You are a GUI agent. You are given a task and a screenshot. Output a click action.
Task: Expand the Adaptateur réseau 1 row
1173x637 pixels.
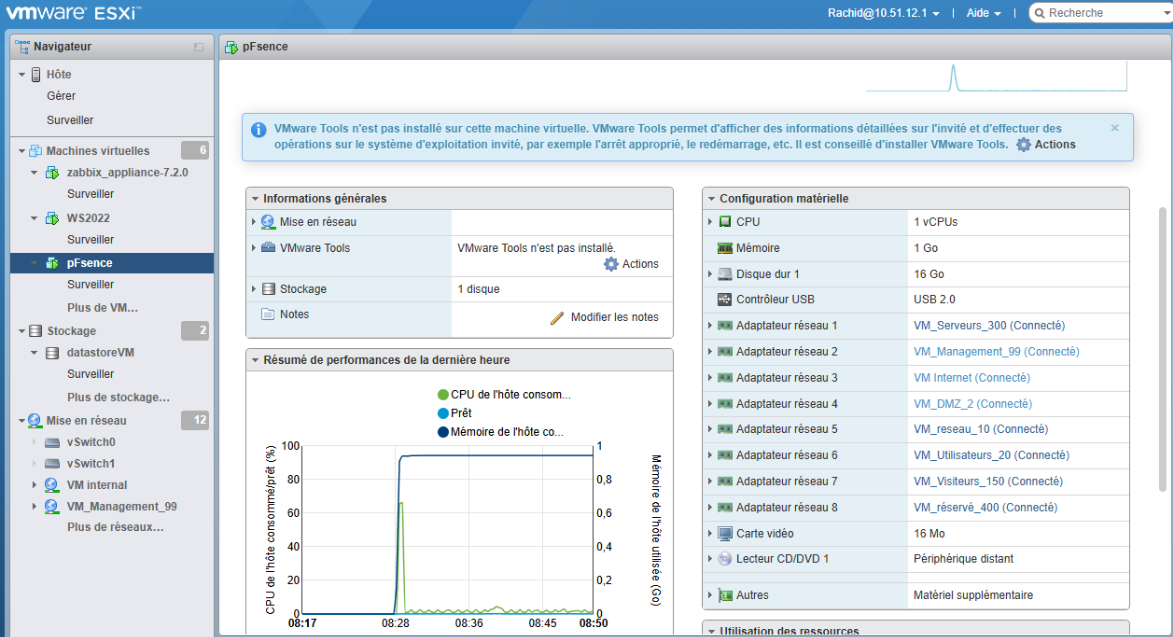710,326
